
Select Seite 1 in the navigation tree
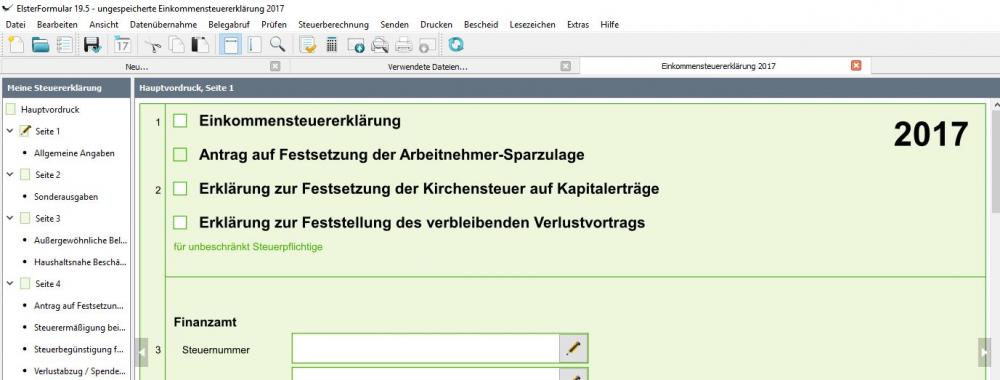point(48,131)
